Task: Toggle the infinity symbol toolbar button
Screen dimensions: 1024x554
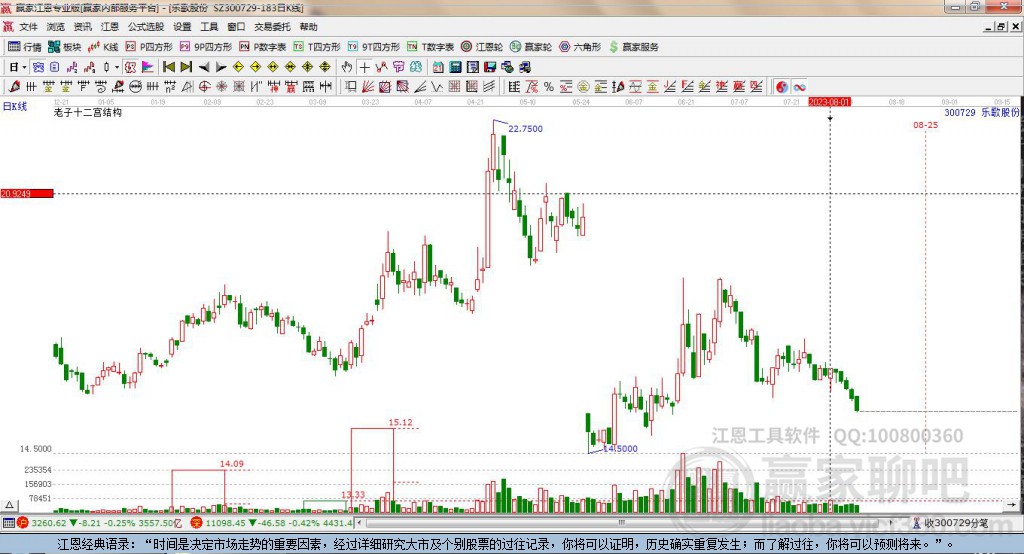Action: click(x=799, y=86)
